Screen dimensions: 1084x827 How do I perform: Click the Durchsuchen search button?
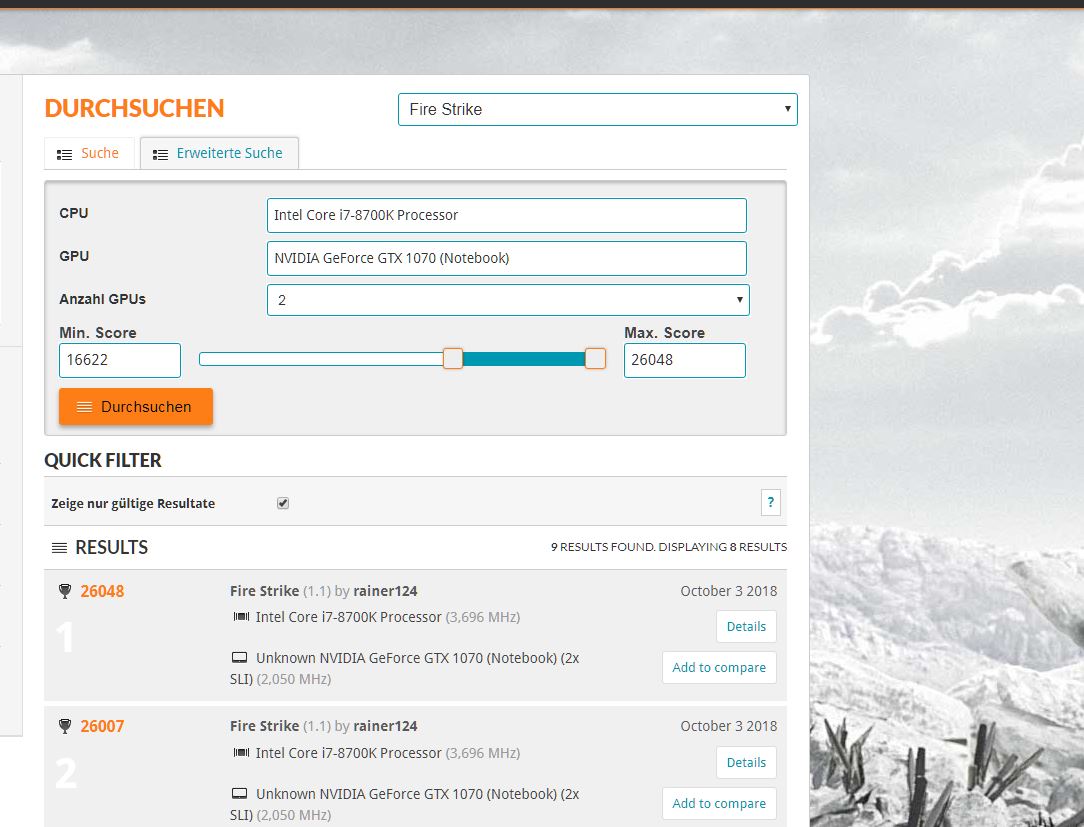[x=136, y=407]
